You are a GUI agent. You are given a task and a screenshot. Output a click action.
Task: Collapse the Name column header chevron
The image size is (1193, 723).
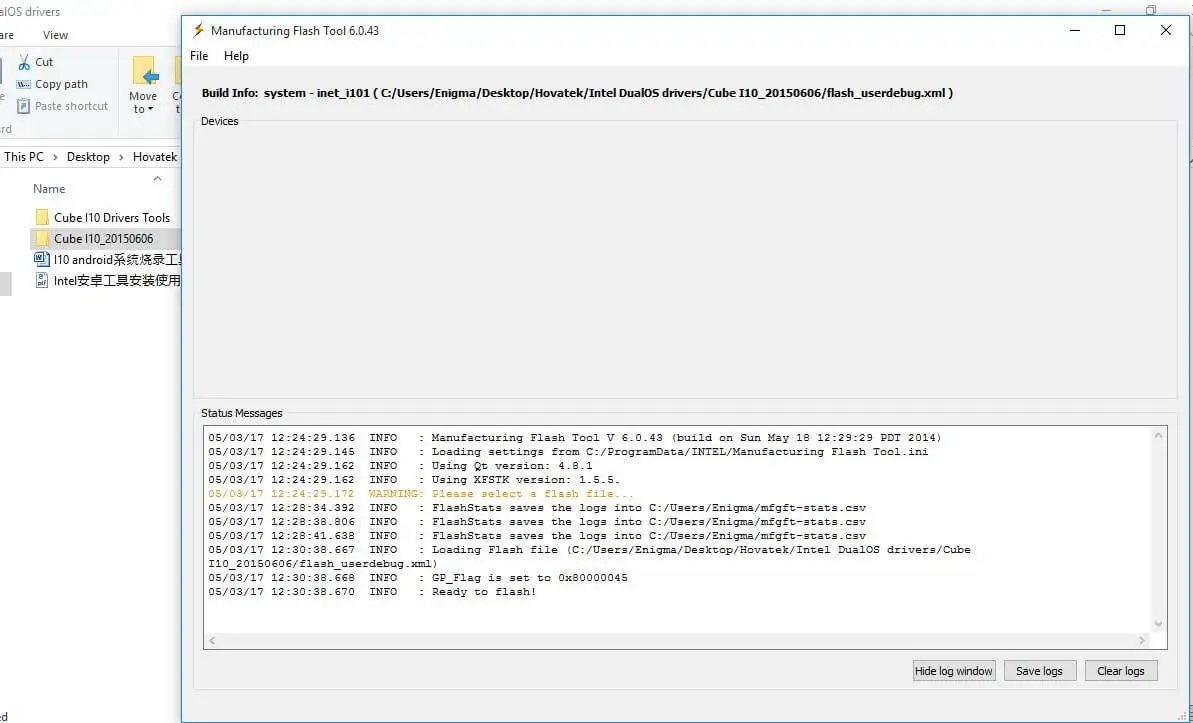[x=157, y=179]
